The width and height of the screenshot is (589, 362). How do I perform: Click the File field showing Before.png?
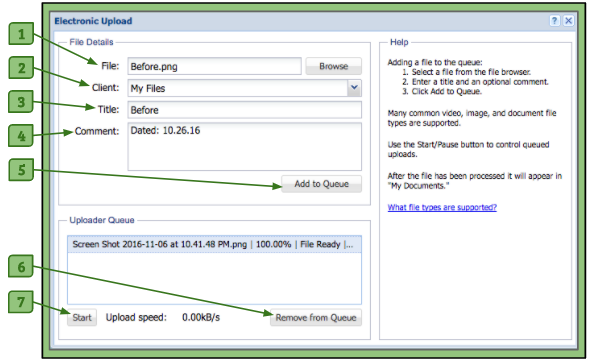[x=214, y=66]
